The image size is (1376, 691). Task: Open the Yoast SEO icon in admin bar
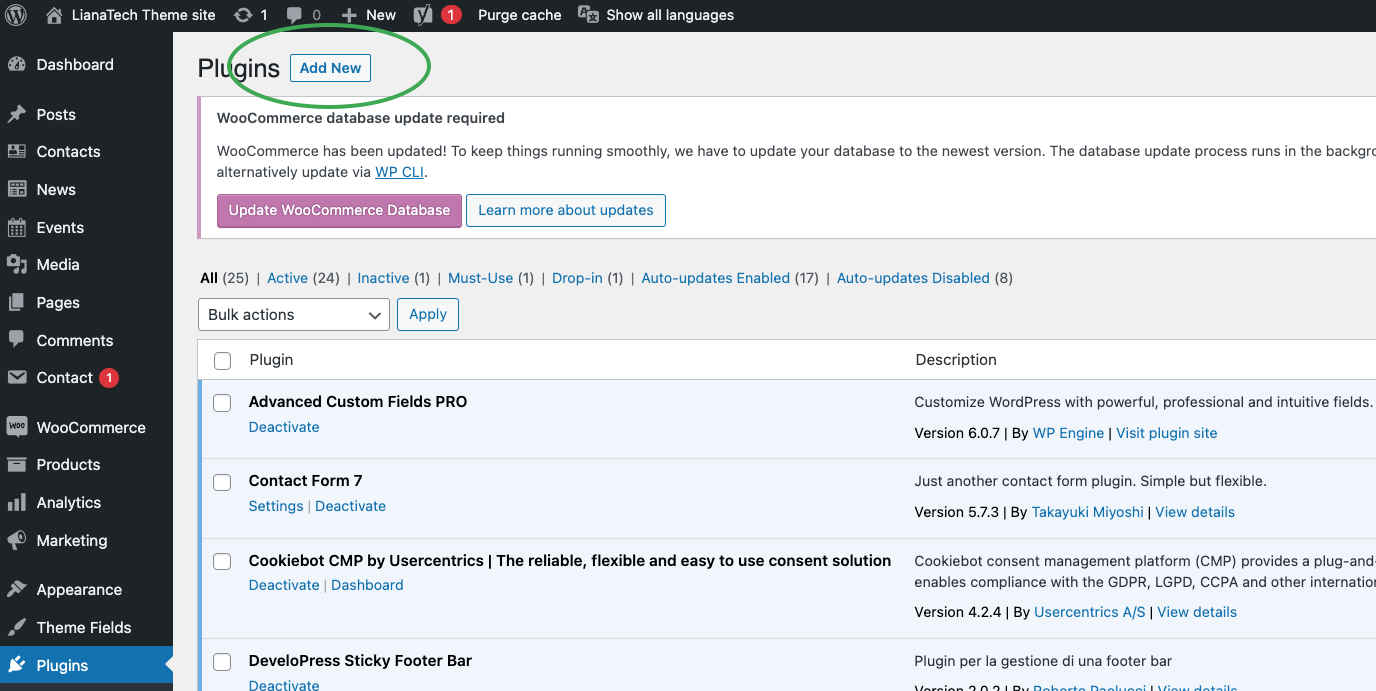[x=424, y=15]
